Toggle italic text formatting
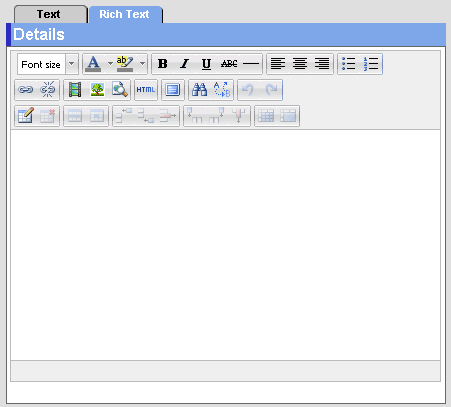The height and width of the screenshot is (407, 451). (x=185, y=64)
